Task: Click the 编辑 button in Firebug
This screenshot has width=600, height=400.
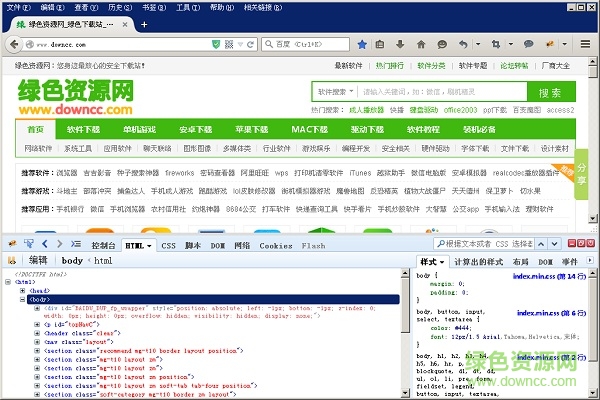Action: pos(38,261)
